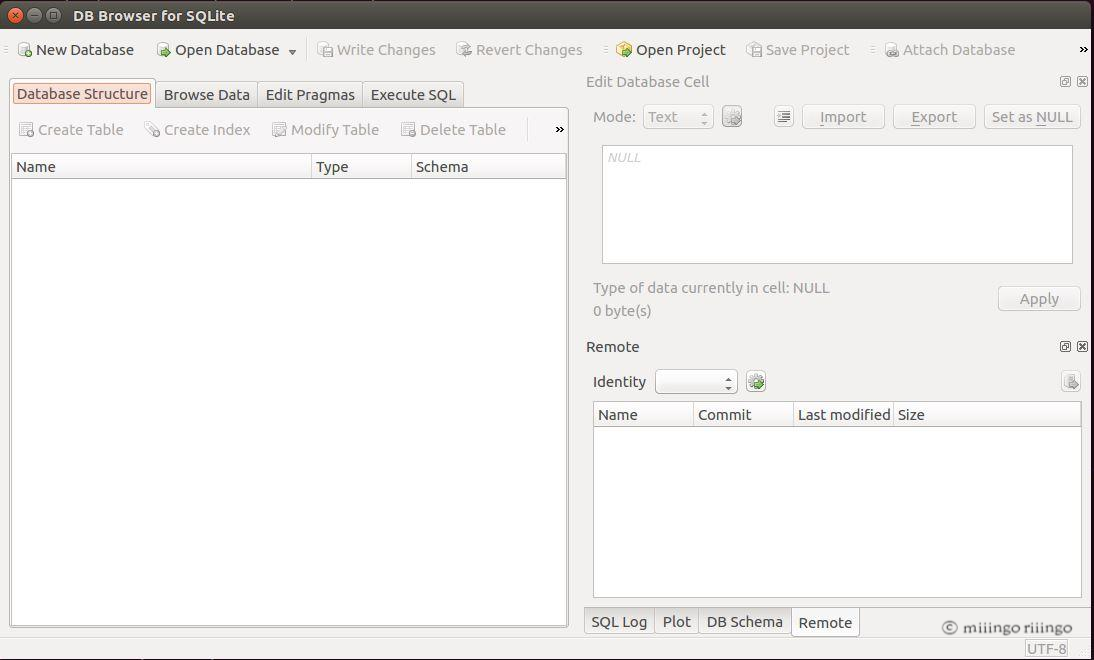Screen dimensions: 1094x660
Task: Open the Edit Pragmas tab
Action: pyautogui.click(x=310, y=95)
